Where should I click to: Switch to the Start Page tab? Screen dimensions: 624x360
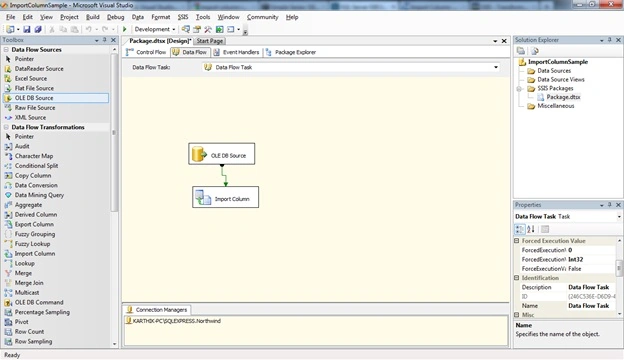(x=210, y=41)
